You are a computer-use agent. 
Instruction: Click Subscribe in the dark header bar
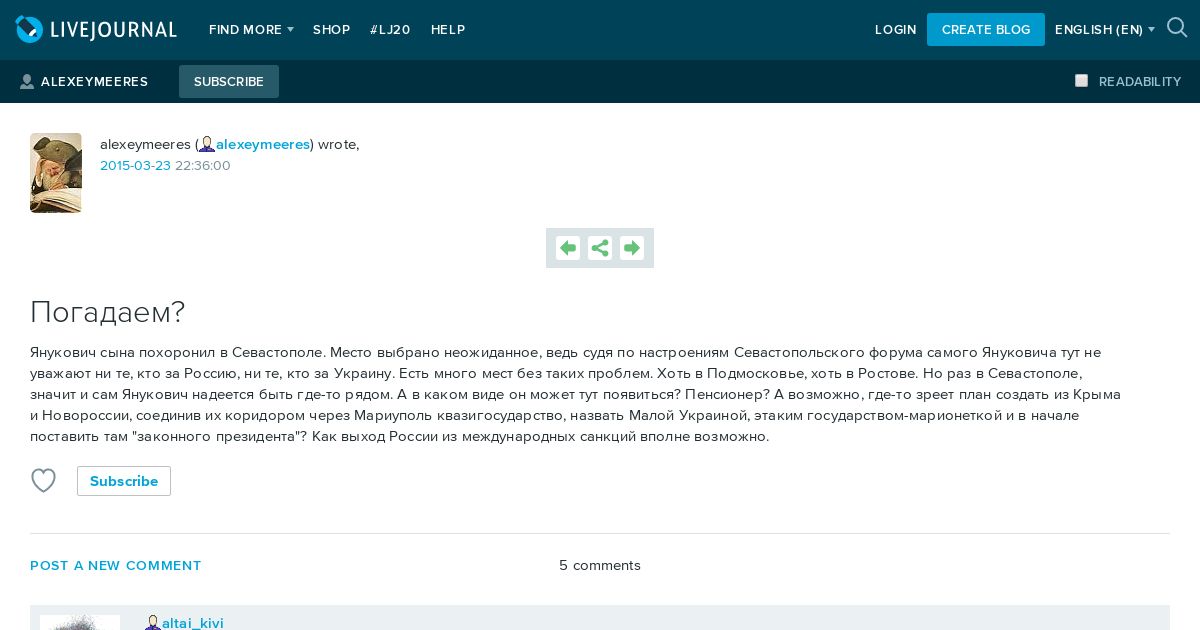tap(229, 82)
